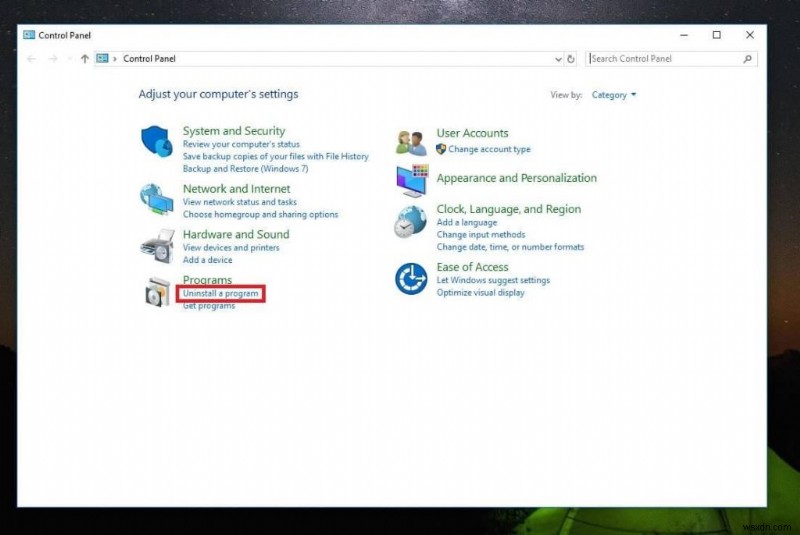The height and width of the screenshot is (535, 800).
Task: Click the refresh button beside address bar
Action: click(571, 59)
